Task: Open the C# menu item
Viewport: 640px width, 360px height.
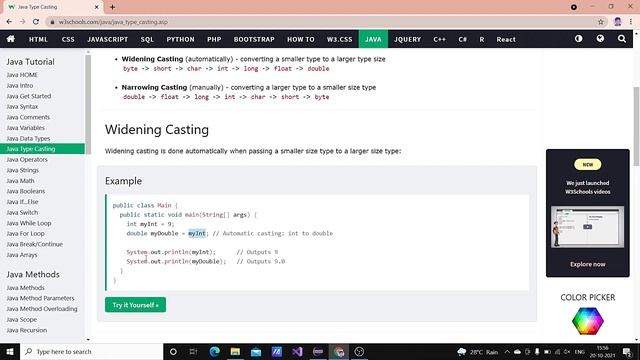Action: click(462, 39)
